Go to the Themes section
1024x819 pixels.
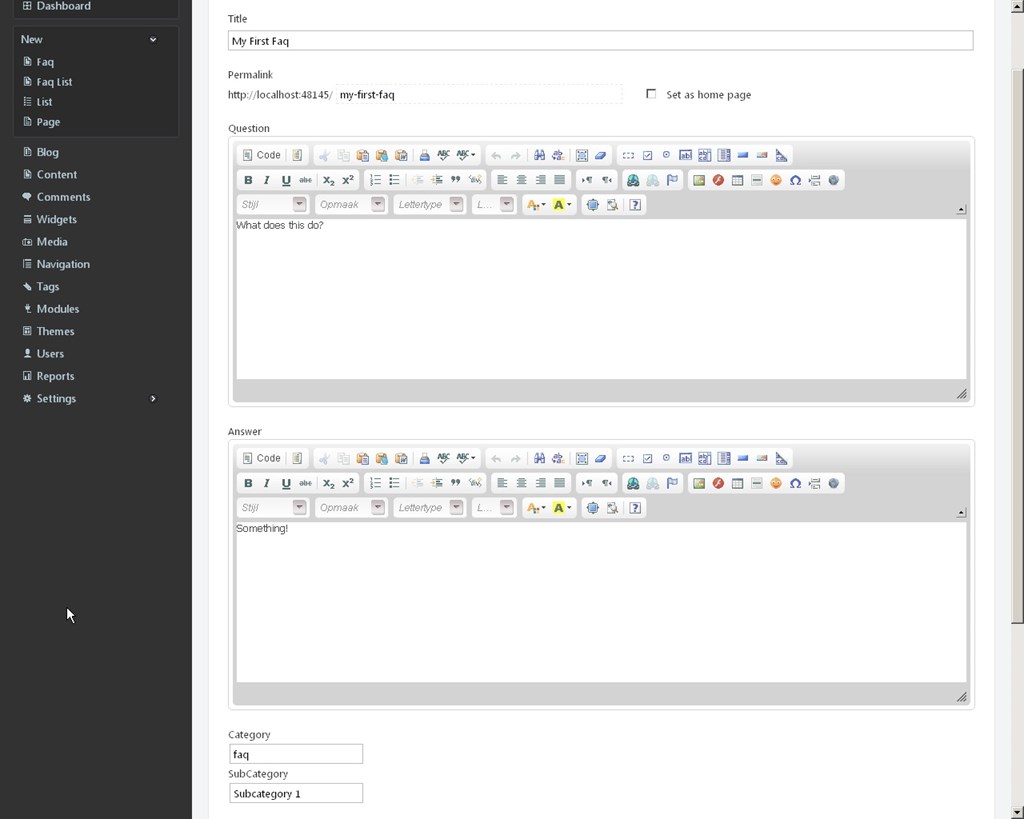pyautogui.click(x=55, y=331)
